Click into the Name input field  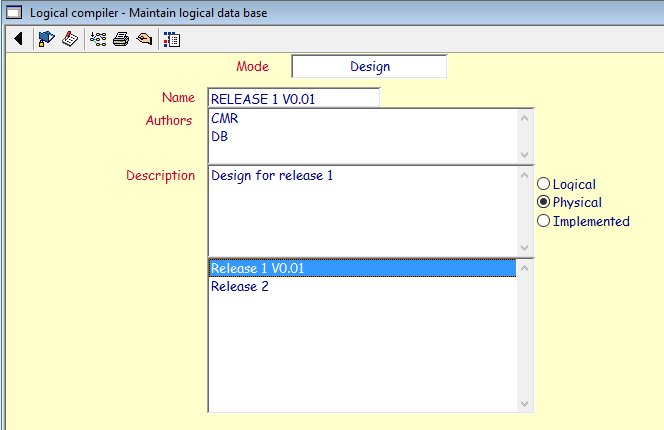click(x=294, y=98)
